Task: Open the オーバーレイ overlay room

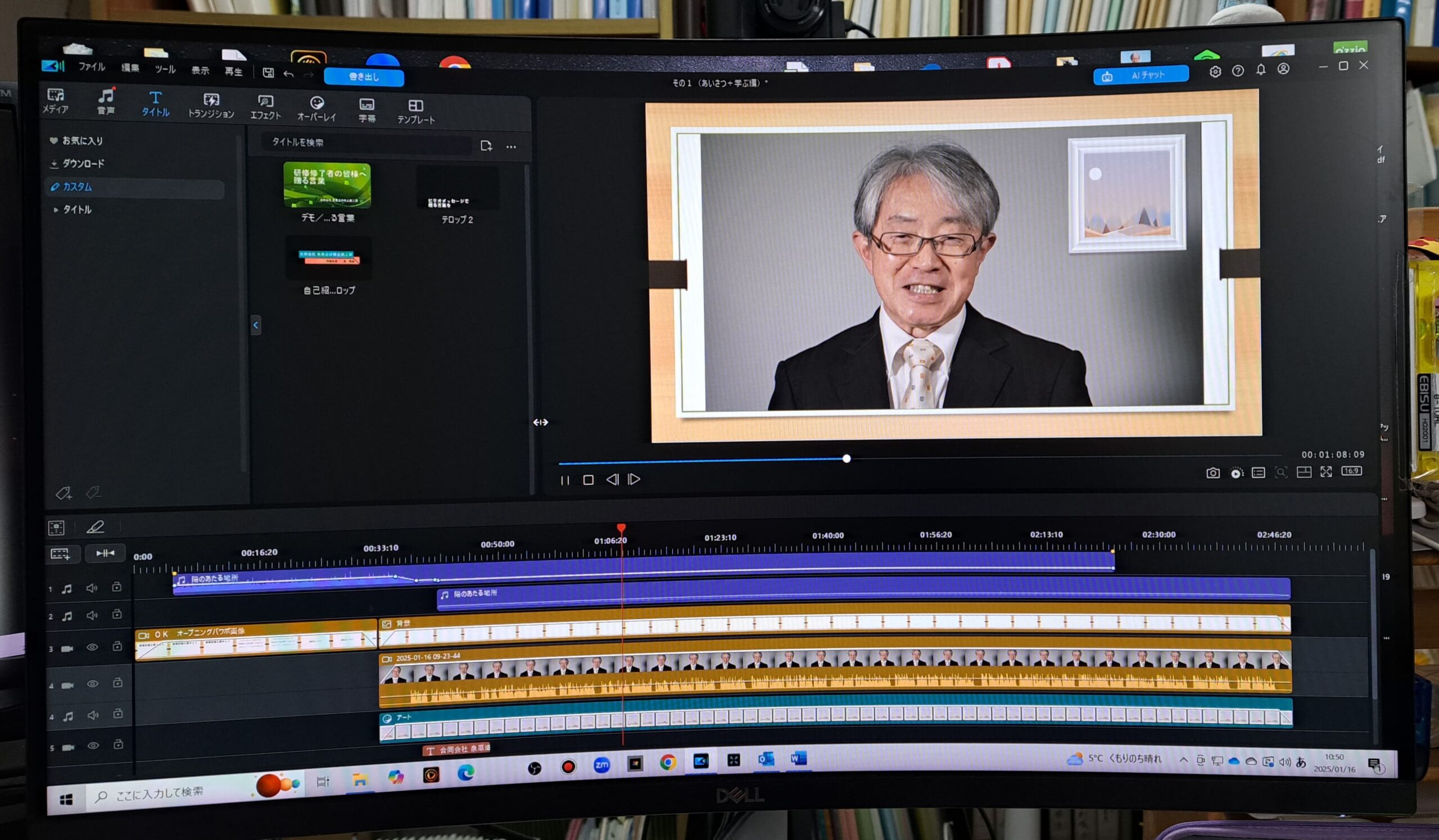Action: click(316, 109)
